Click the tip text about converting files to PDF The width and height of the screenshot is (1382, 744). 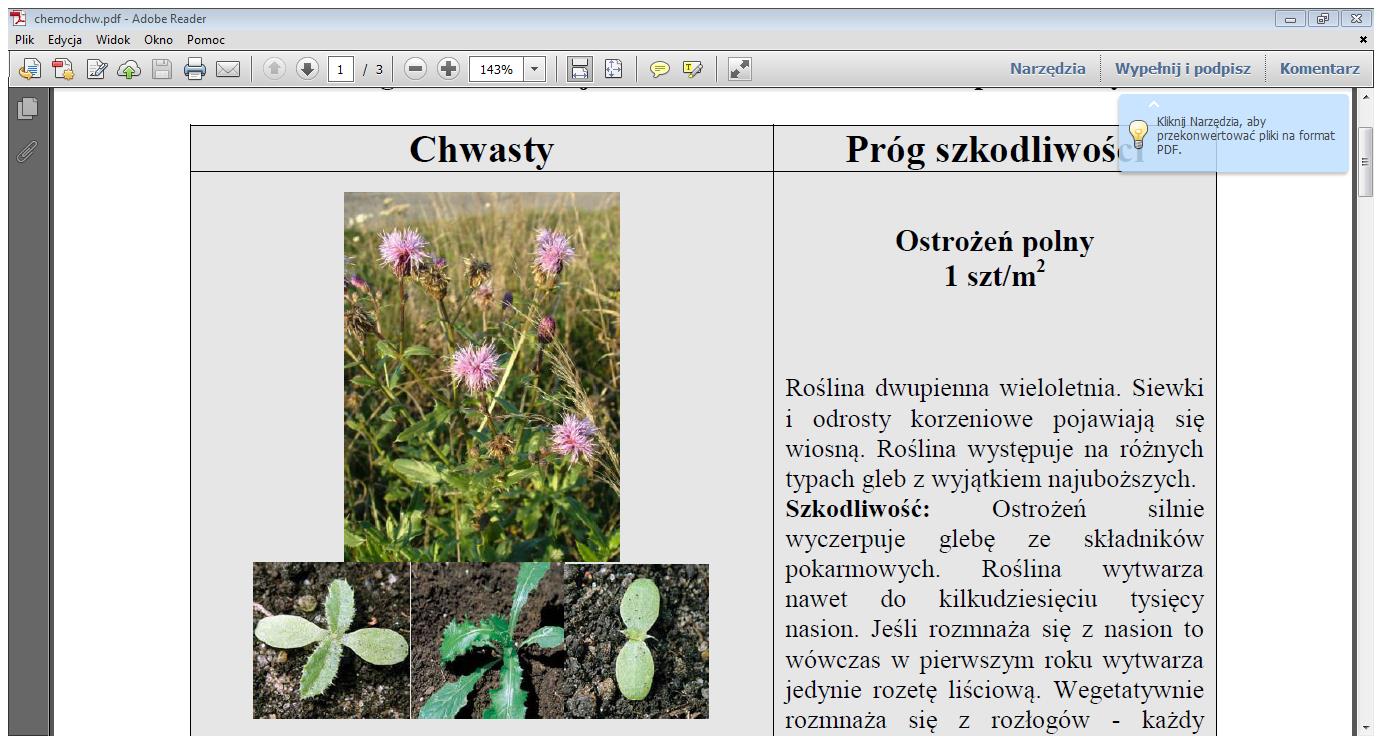coord(1246,135)
